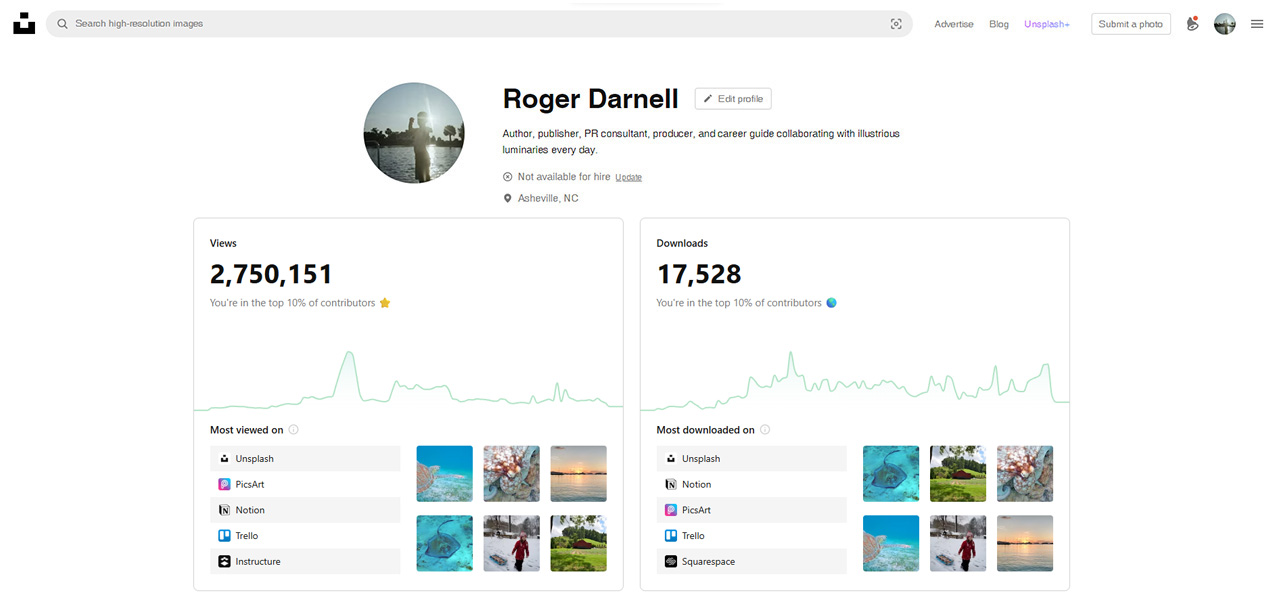Image resolution: width=1280 pixels, height=611 pixels.
Task: Select Unsplash row under Most viewed on
Action: (305, 459)
